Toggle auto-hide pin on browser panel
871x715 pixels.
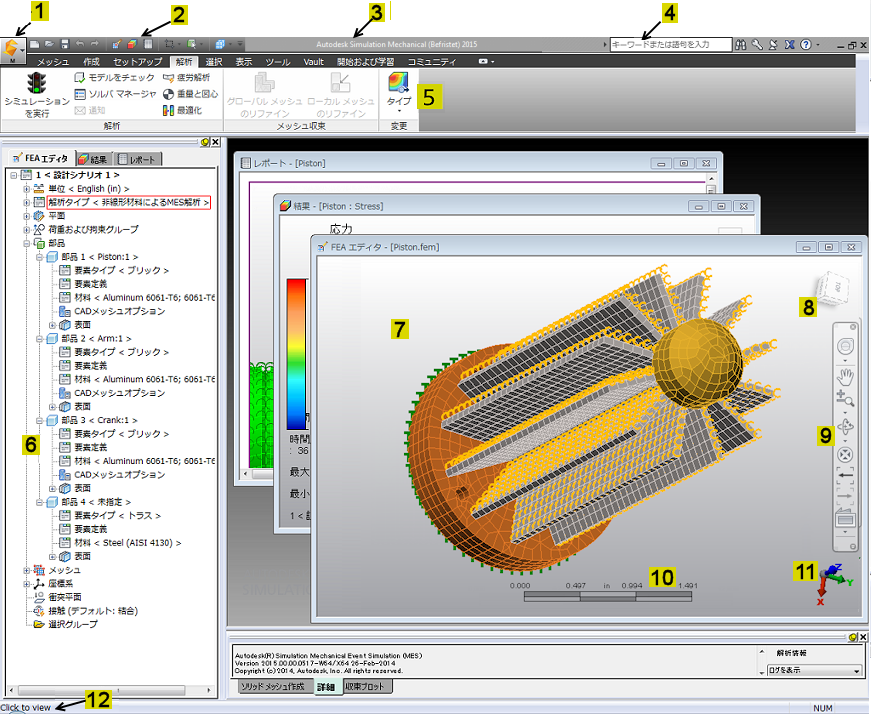click(206, 142)
